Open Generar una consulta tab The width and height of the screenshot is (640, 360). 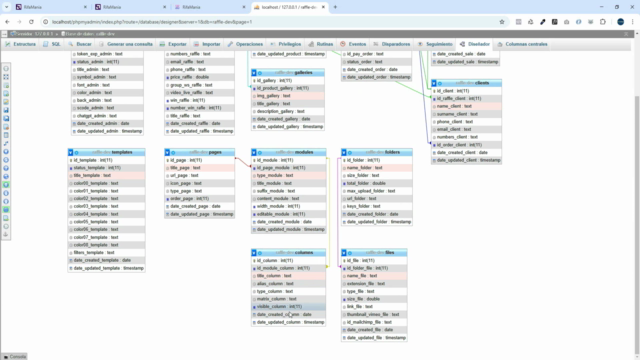click(x=126, y=44)
